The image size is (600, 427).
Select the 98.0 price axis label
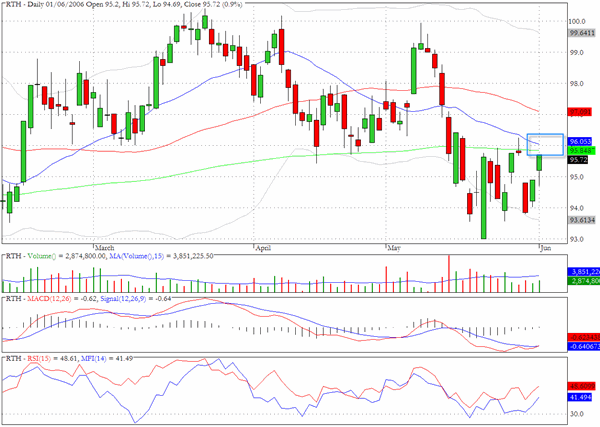[x=577, y=84]
